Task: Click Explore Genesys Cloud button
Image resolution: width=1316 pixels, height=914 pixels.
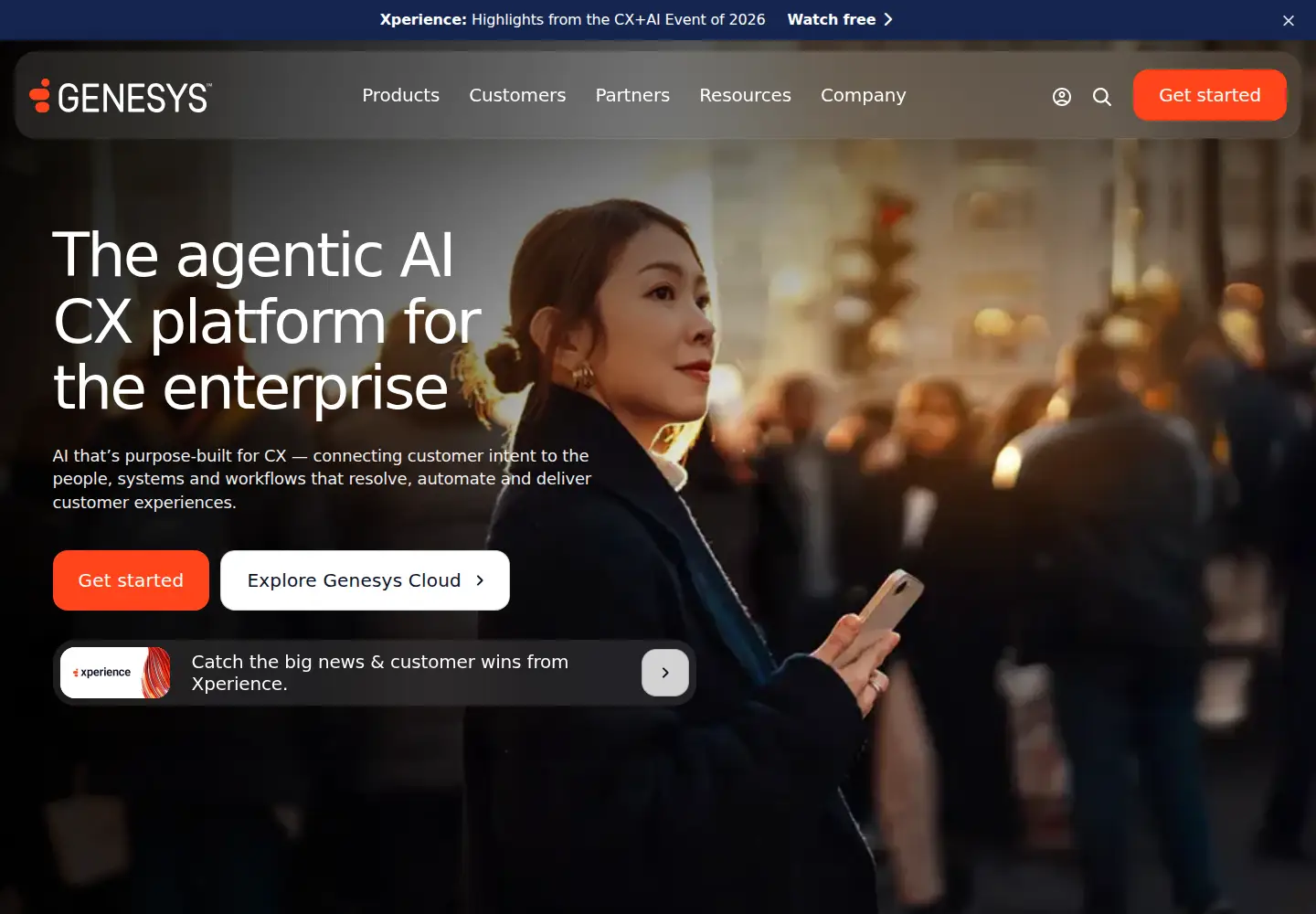Action: [x=365, y=580]
